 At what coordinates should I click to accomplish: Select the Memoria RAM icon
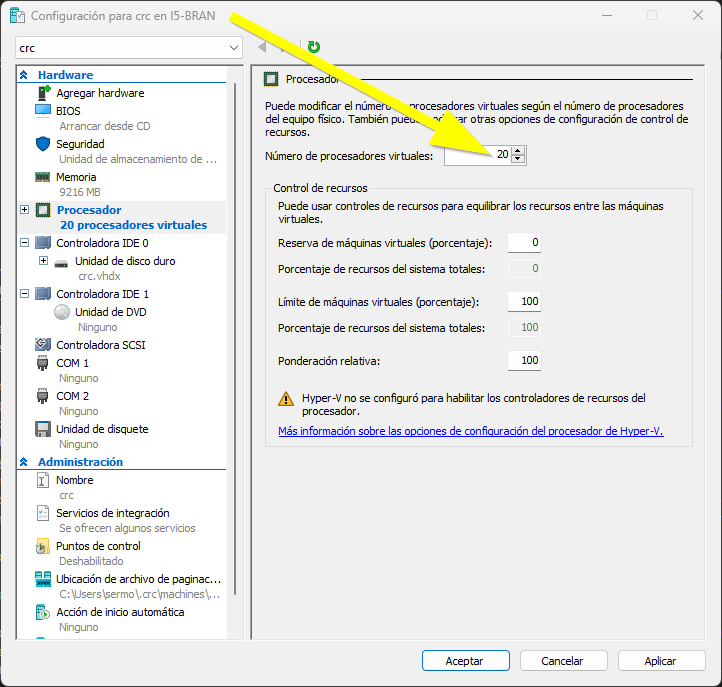(43, 177)
